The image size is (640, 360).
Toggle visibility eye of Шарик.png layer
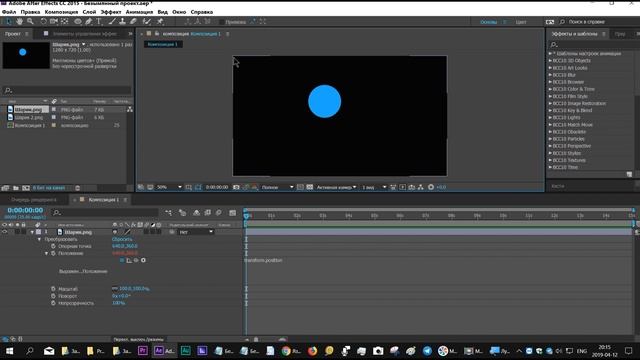tap(4, 232)
